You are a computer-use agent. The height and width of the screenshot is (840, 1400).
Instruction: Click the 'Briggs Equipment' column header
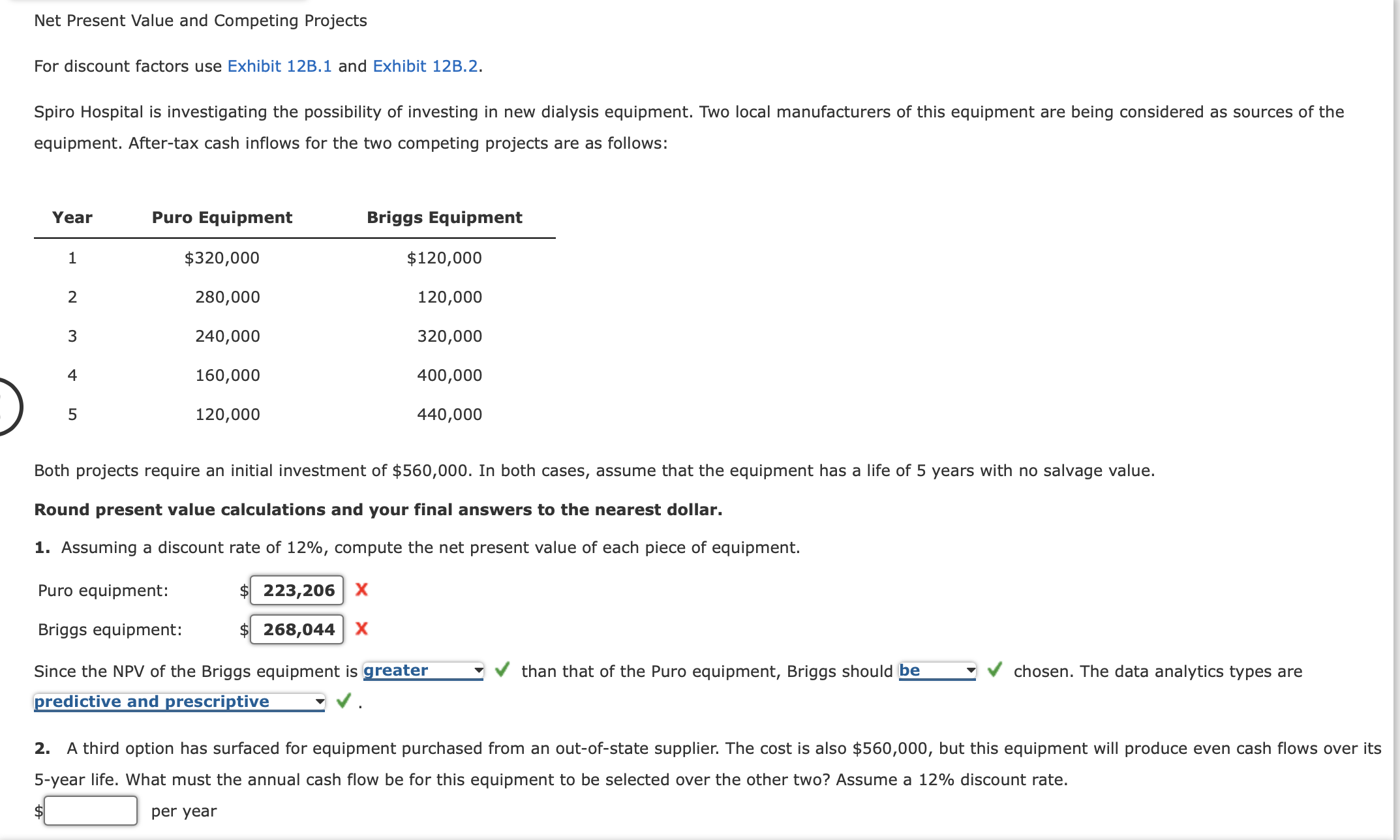click(x=444, y=217)
